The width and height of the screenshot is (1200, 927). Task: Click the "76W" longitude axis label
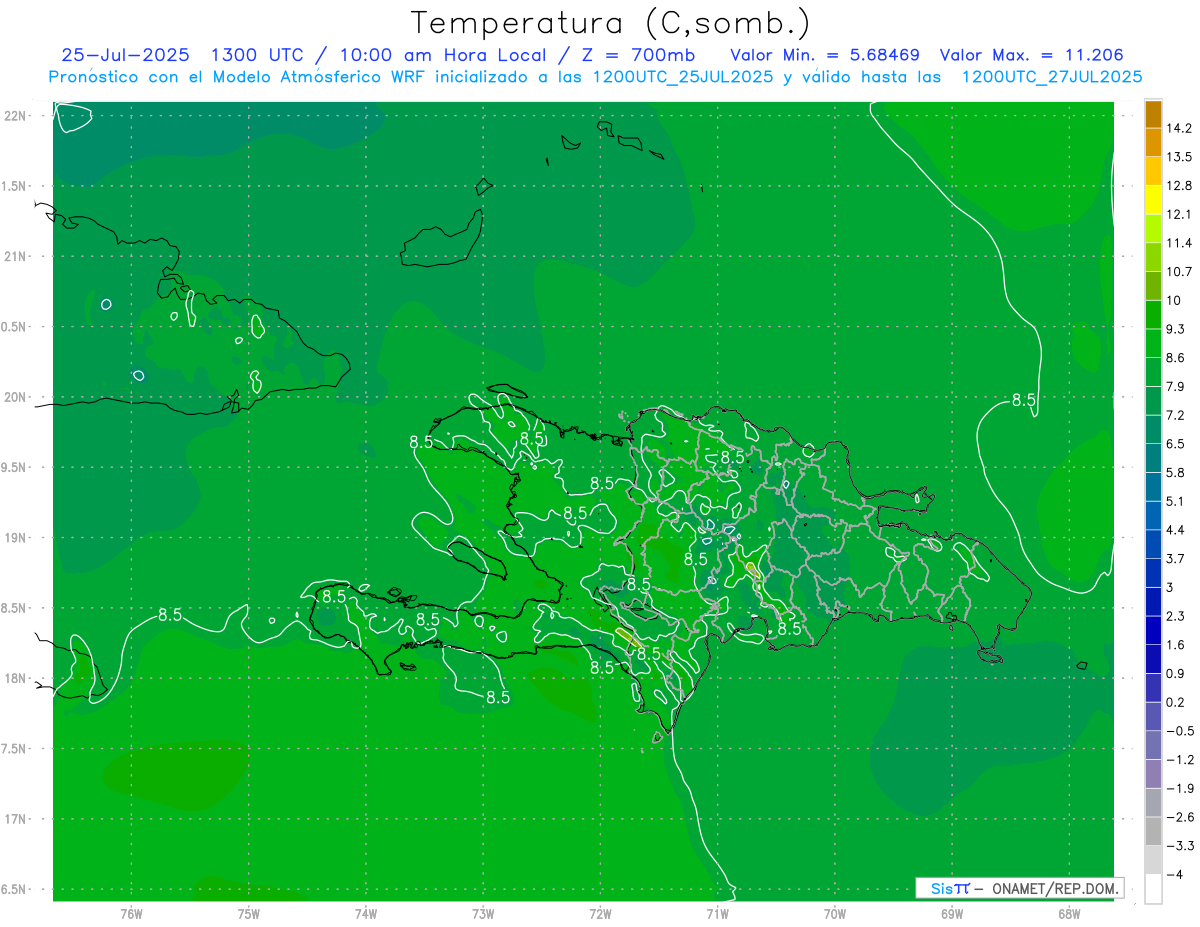[131, 913]
